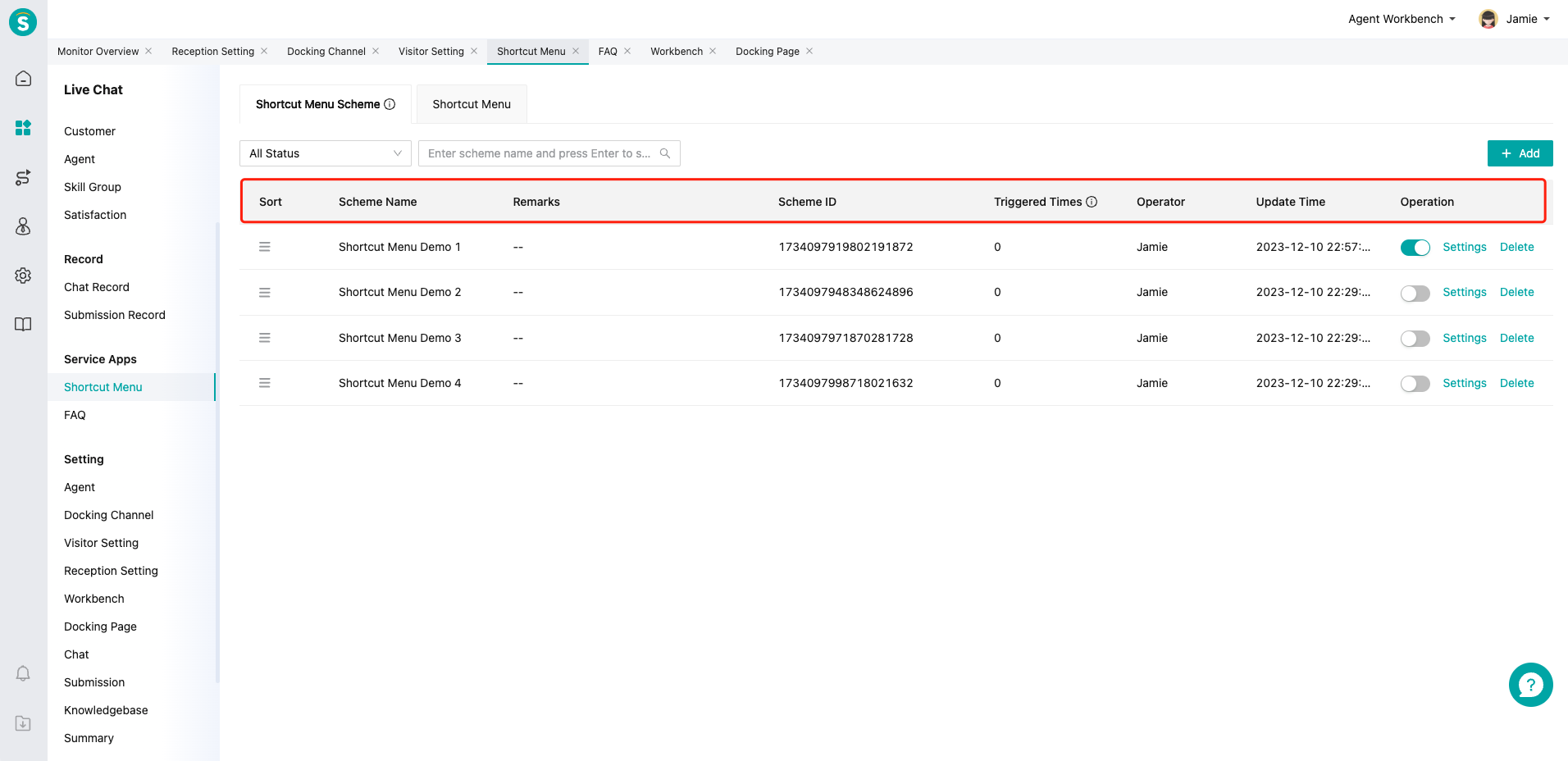Enable the Shortcut Menu Demo 3 scheme toggle
The width and height of the screenshot is (1568, 761).
pos(1415,339)
